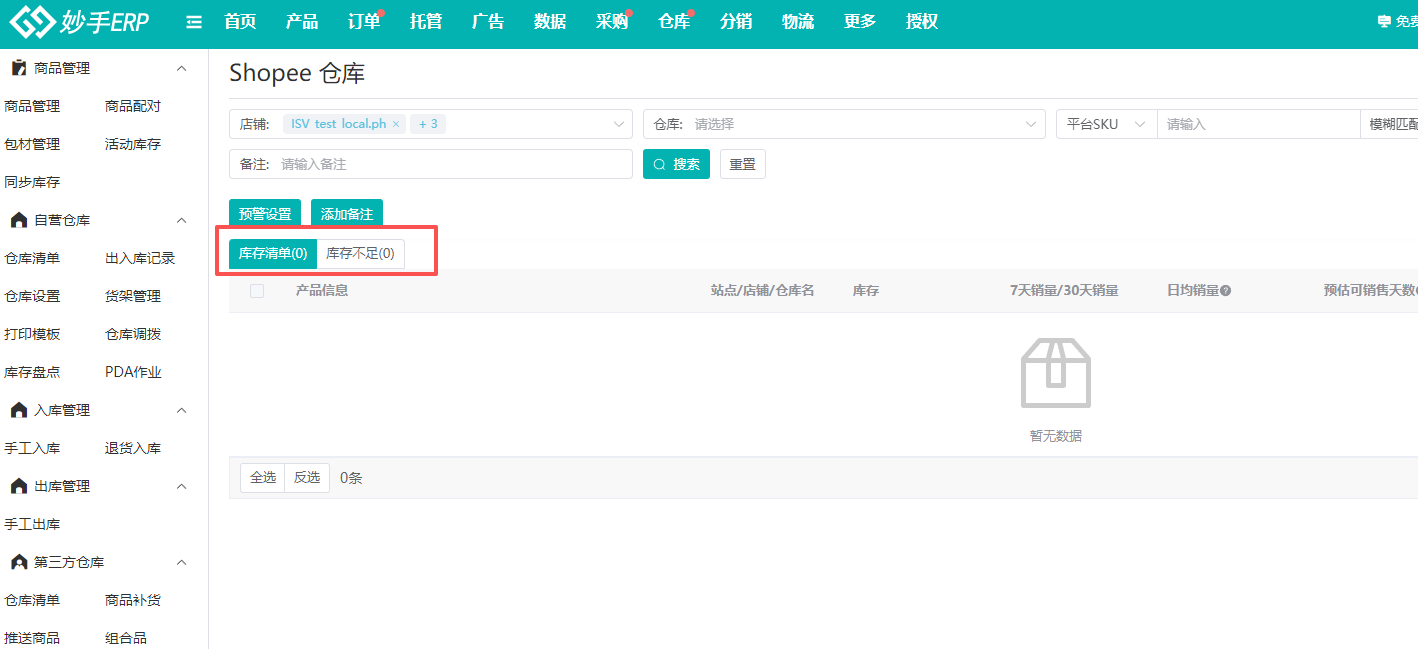The width and height of the screenshot is (1418, 649).
Task: Collapse the 商品管理 sidebar section
Action: tap(181, 68)
